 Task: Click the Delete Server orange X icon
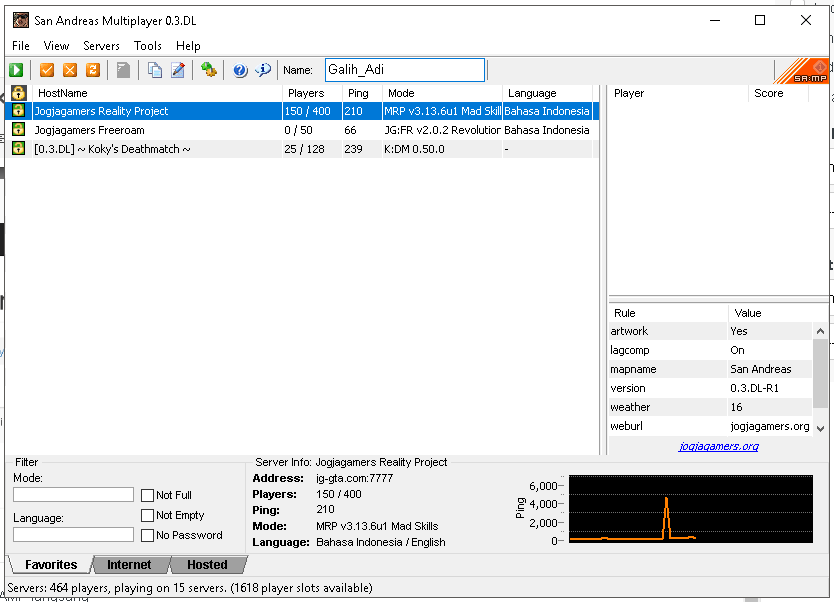pos(70,70)
